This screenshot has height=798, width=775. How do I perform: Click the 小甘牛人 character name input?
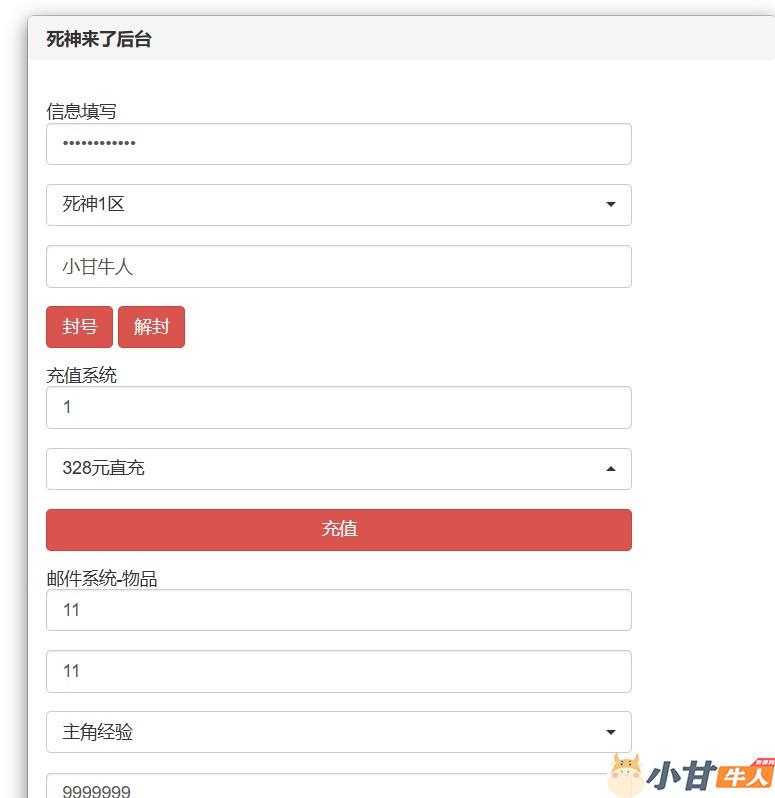[x=338, y=267]
